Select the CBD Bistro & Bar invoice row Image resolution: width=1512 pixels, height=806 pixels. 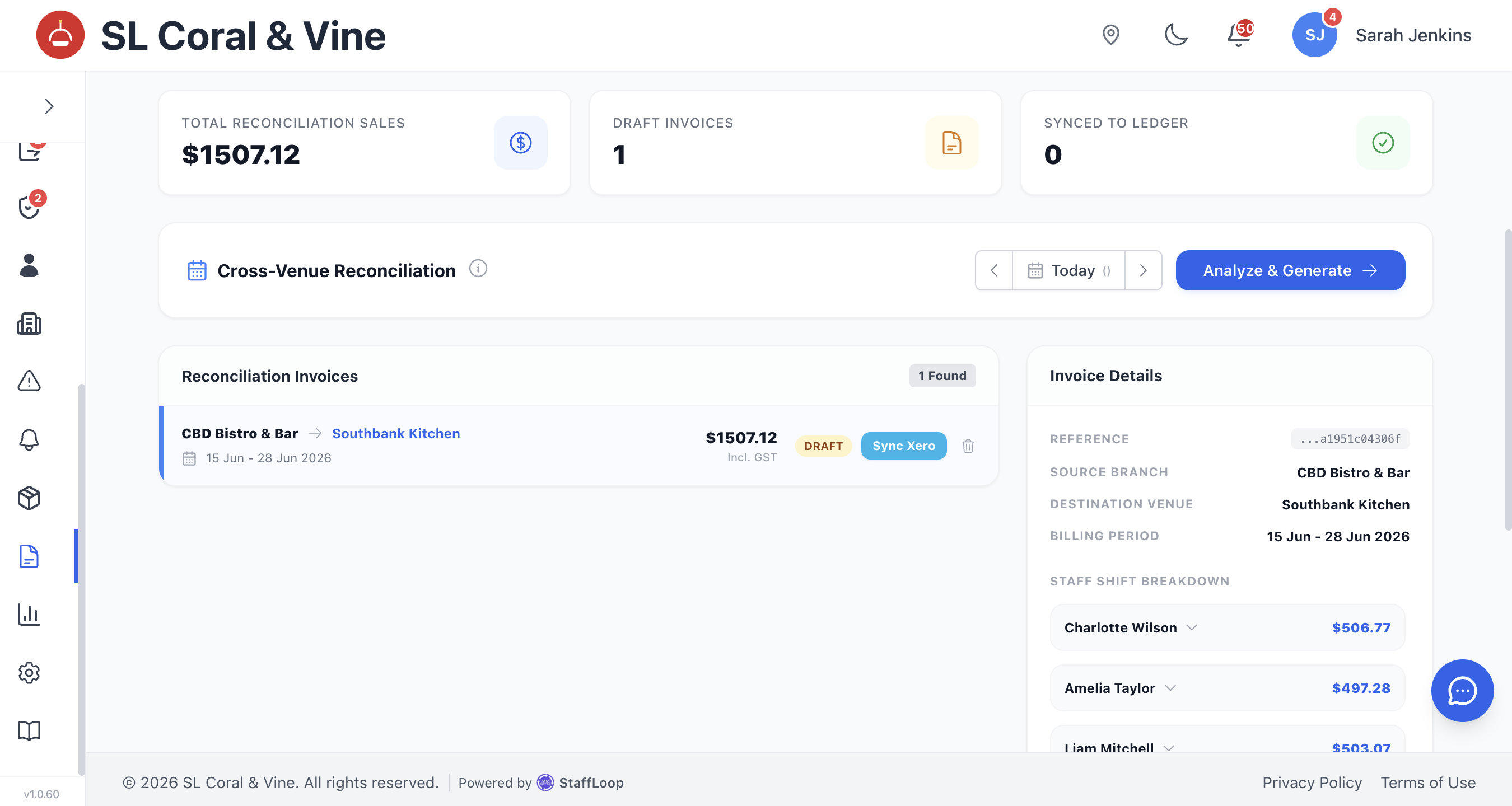[x=578, y=446]
